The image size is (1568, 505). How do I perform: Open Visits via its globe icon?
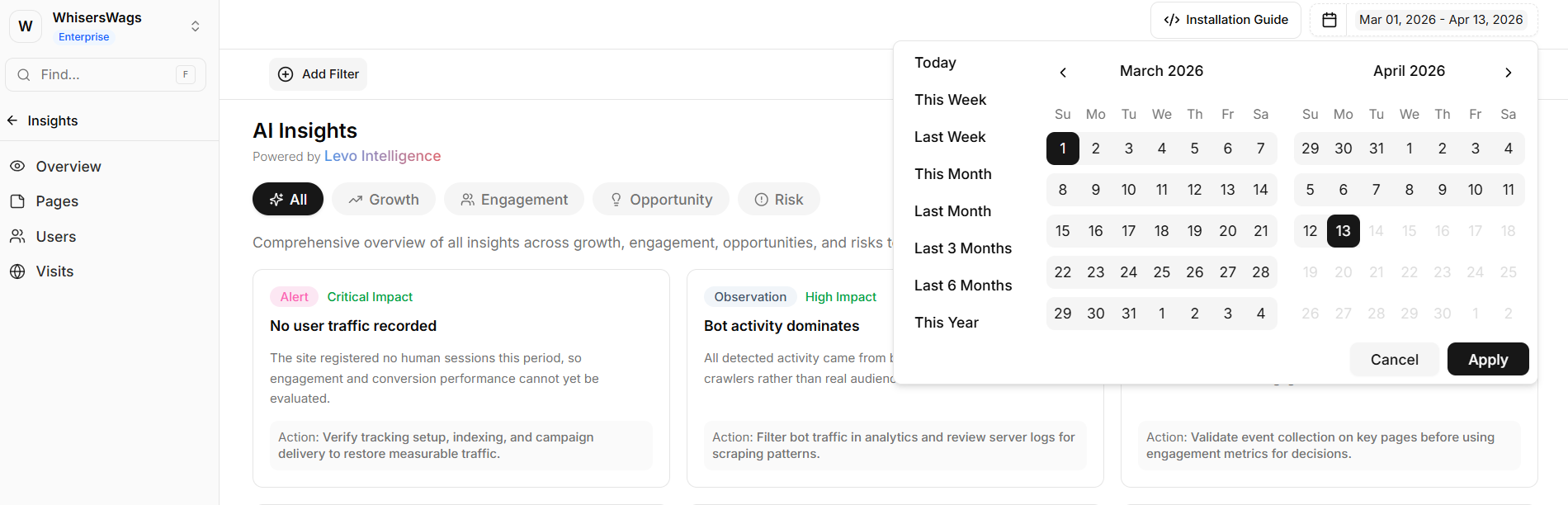click(x=17, y=271)
